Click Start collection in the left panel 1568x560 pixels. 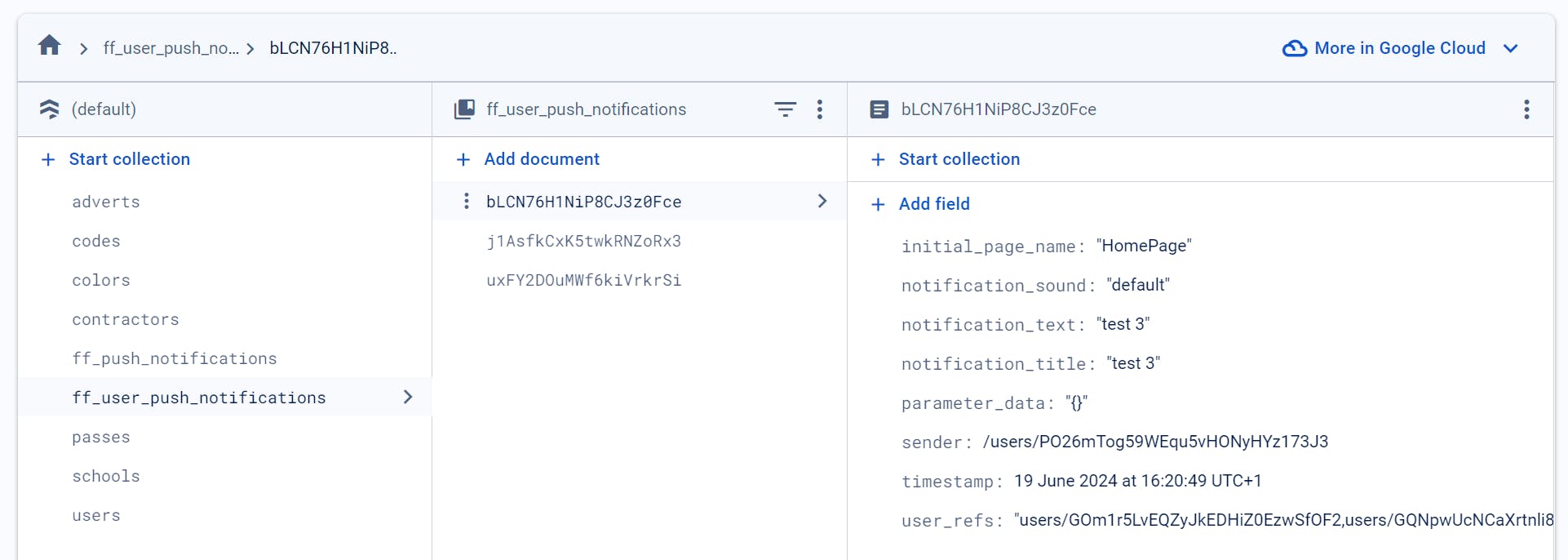pyautogui.click(x=129, y=159)
